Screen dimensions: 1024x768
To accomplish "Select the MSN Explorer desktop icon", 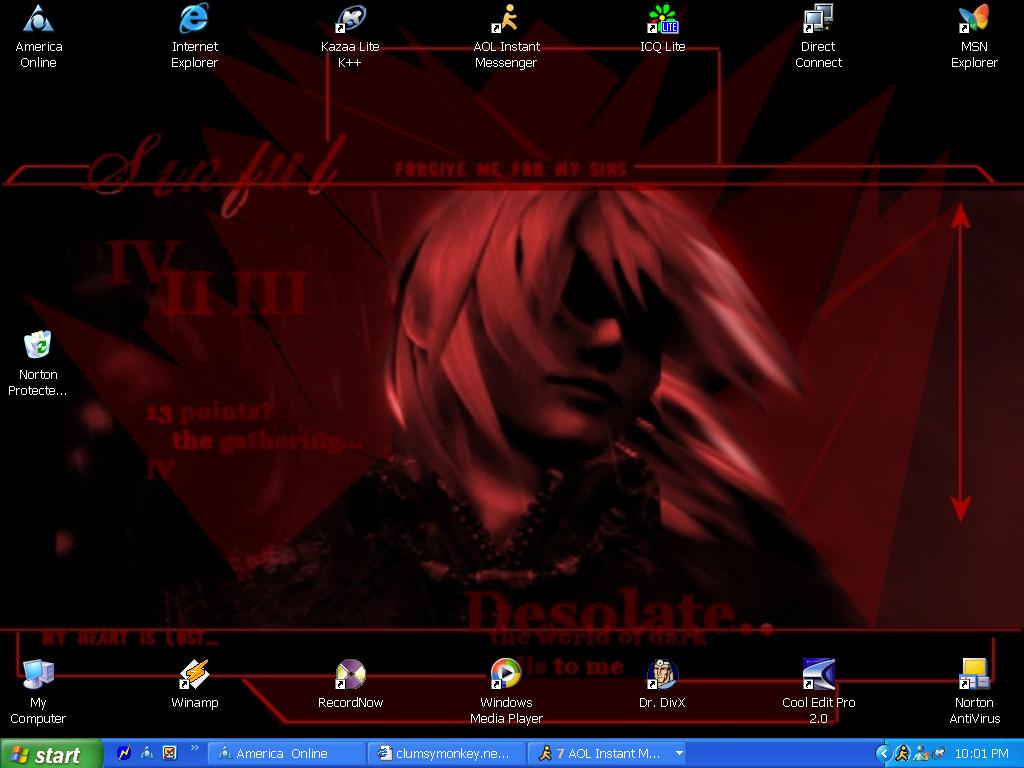I will click(x=974, y=20).
